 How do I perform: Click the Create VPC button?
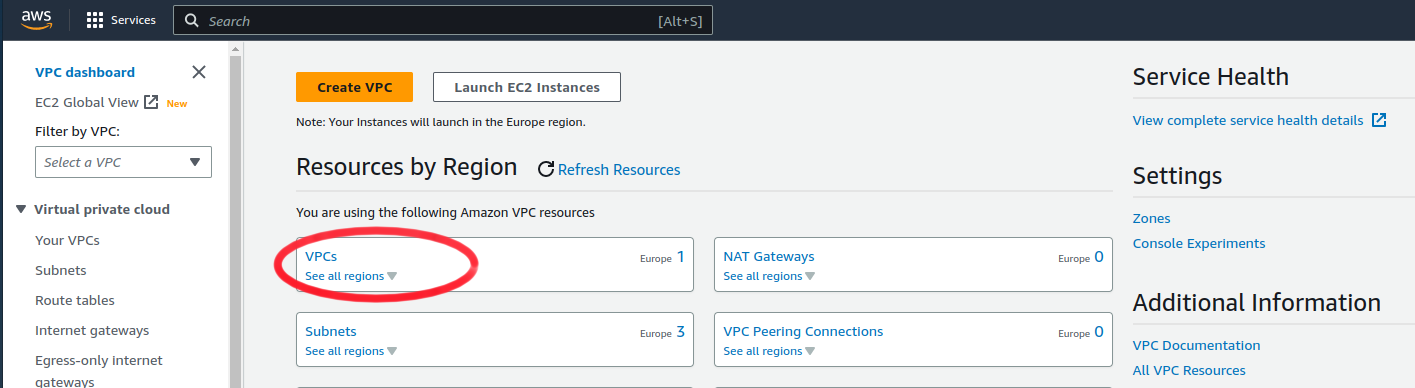354,87
